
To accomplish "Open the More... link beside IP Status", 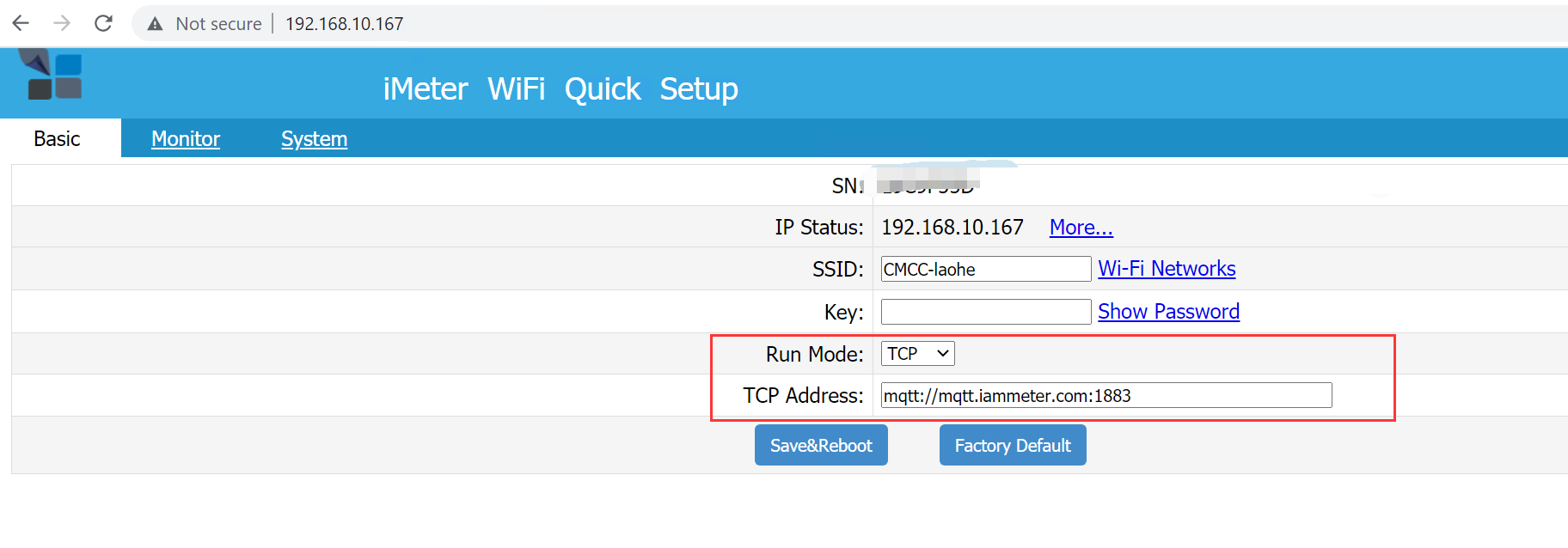I will point(1081,228).
